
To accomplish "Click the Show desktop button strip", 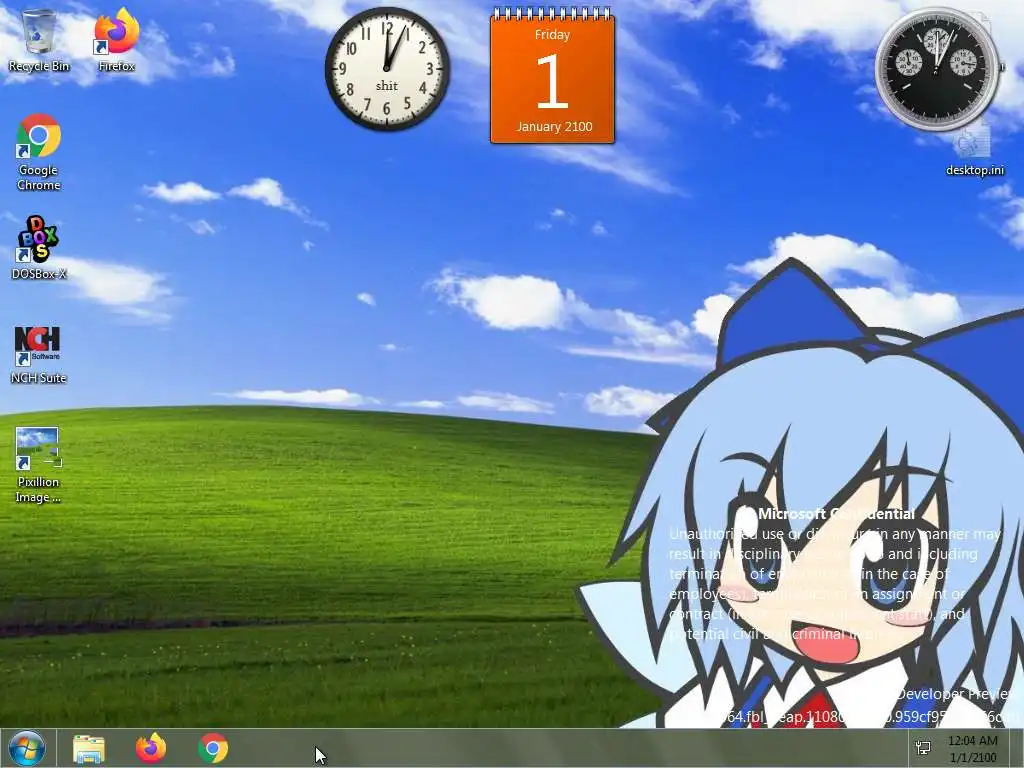I will click(x=1016, y=748).
